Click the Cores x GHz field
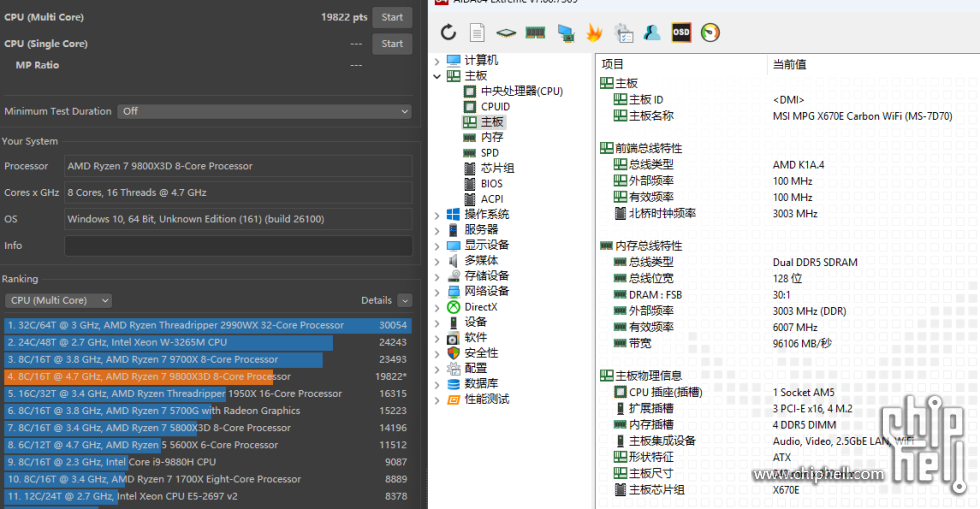 click(238, 193)
